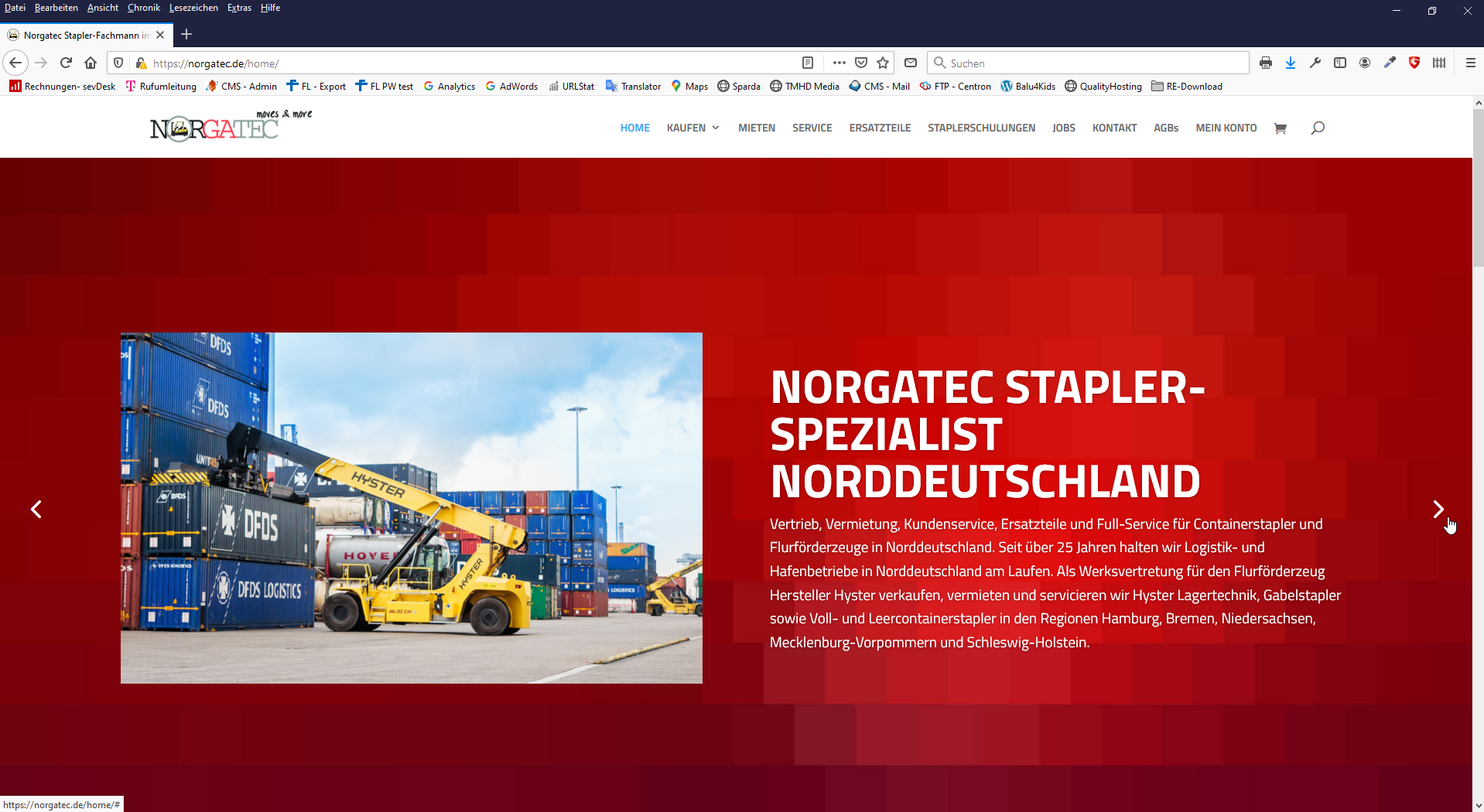Bookmark this page with the star
The width and height of the screenshot is (1484, 812).
883,63
